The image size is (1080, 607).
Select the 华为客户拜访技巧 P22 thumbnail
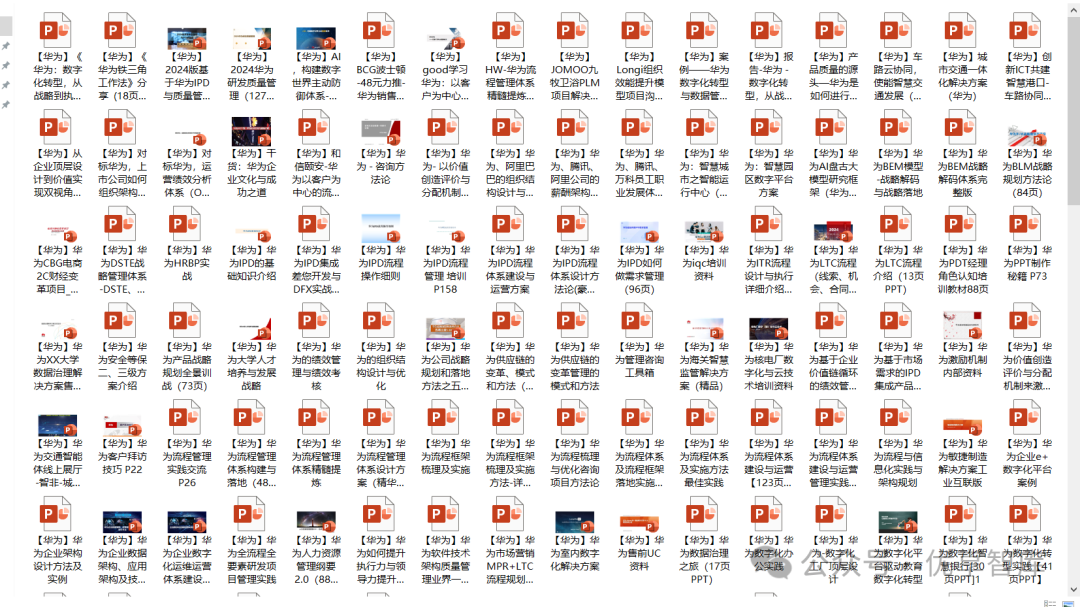point(122,425)
